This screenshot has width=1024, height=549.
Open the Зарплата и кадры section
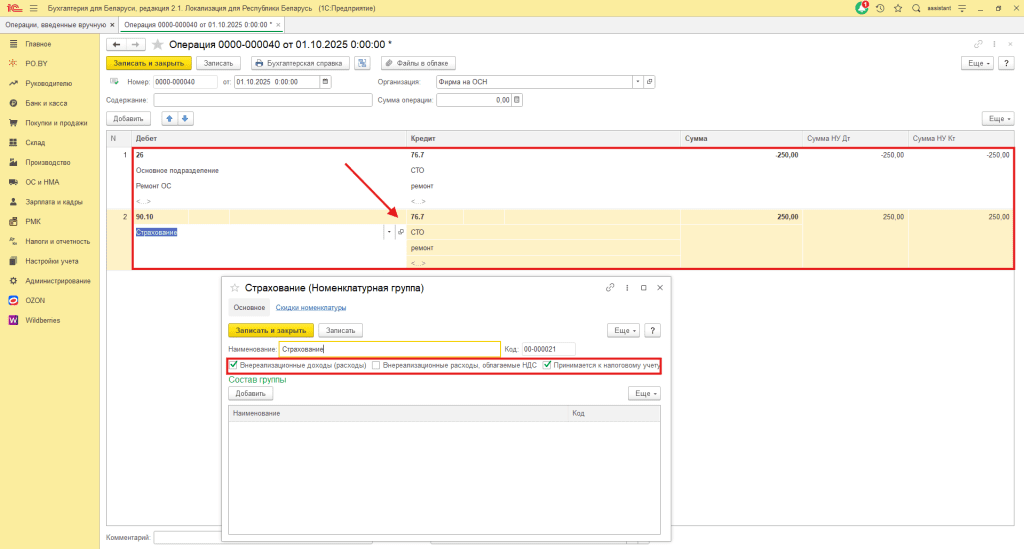(54, 202)
